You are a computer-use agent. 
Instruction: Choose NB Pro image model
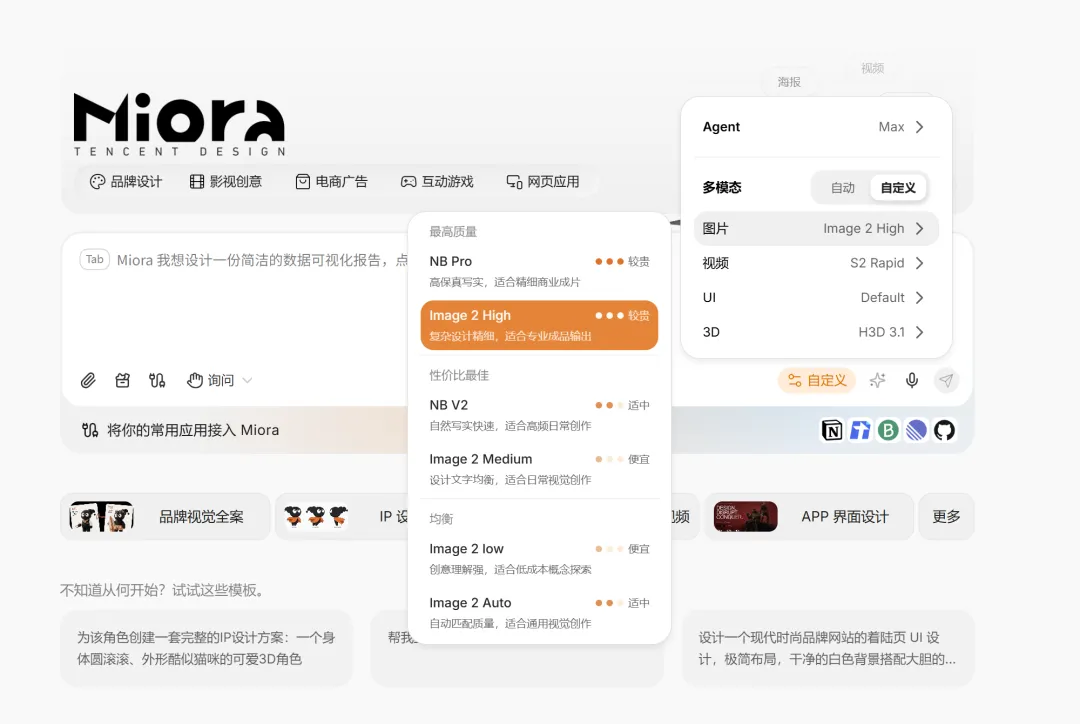point(539,271)
